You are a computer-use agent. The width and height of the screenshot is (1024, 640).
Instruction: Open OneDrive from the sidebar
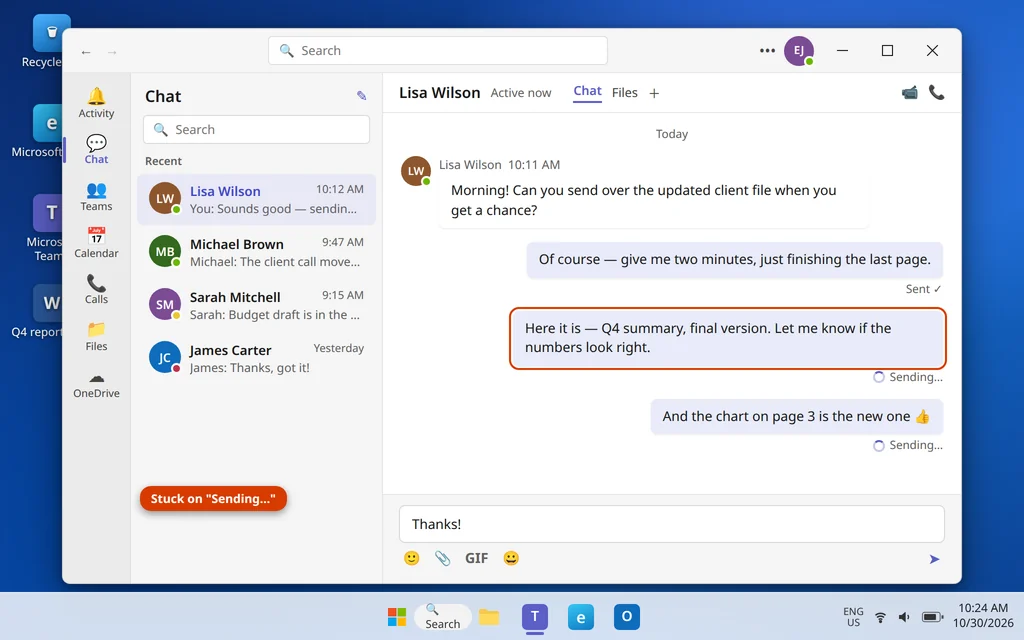[96, 384]
